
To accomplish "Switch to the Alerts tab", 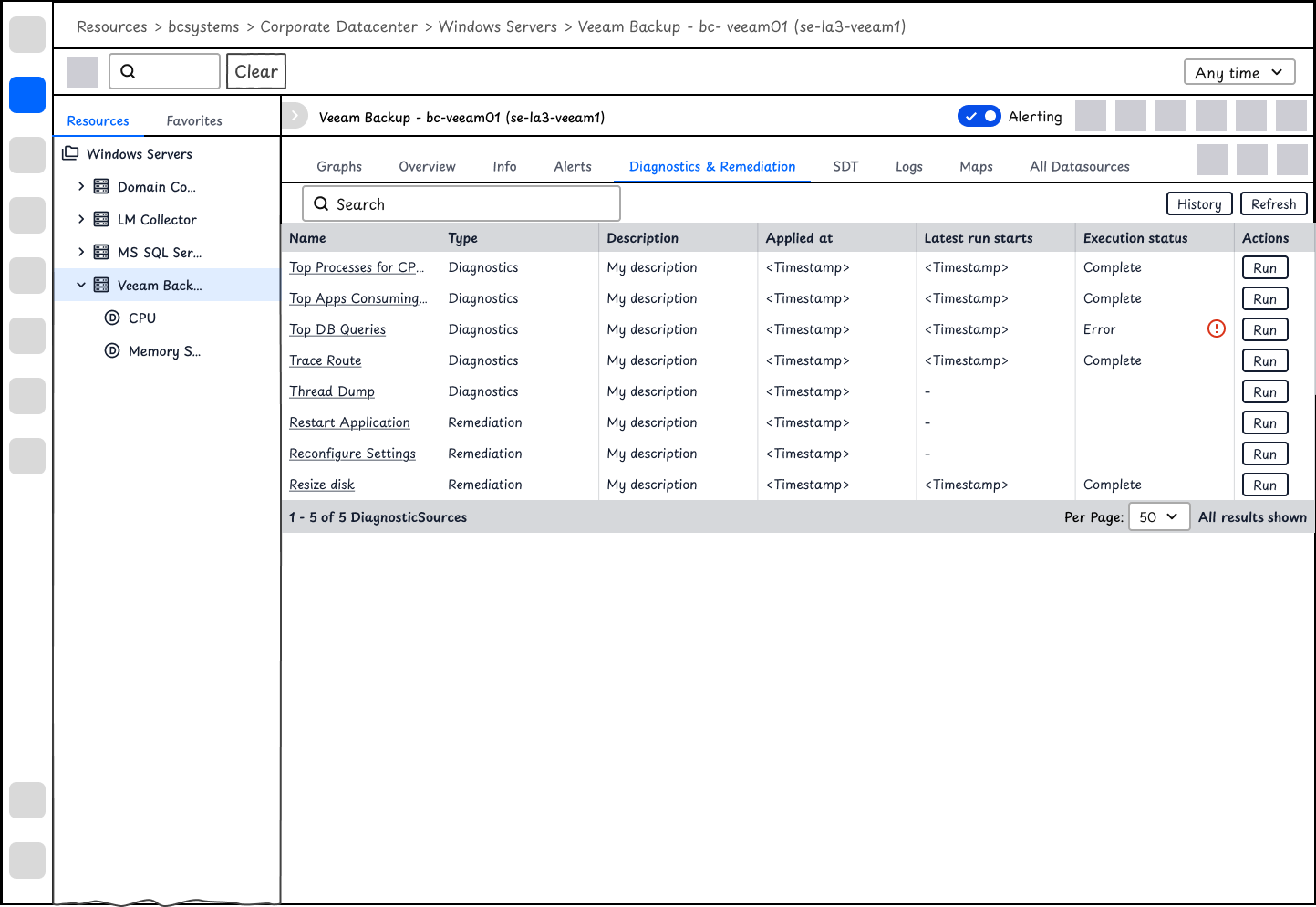I will coord(573,166).
